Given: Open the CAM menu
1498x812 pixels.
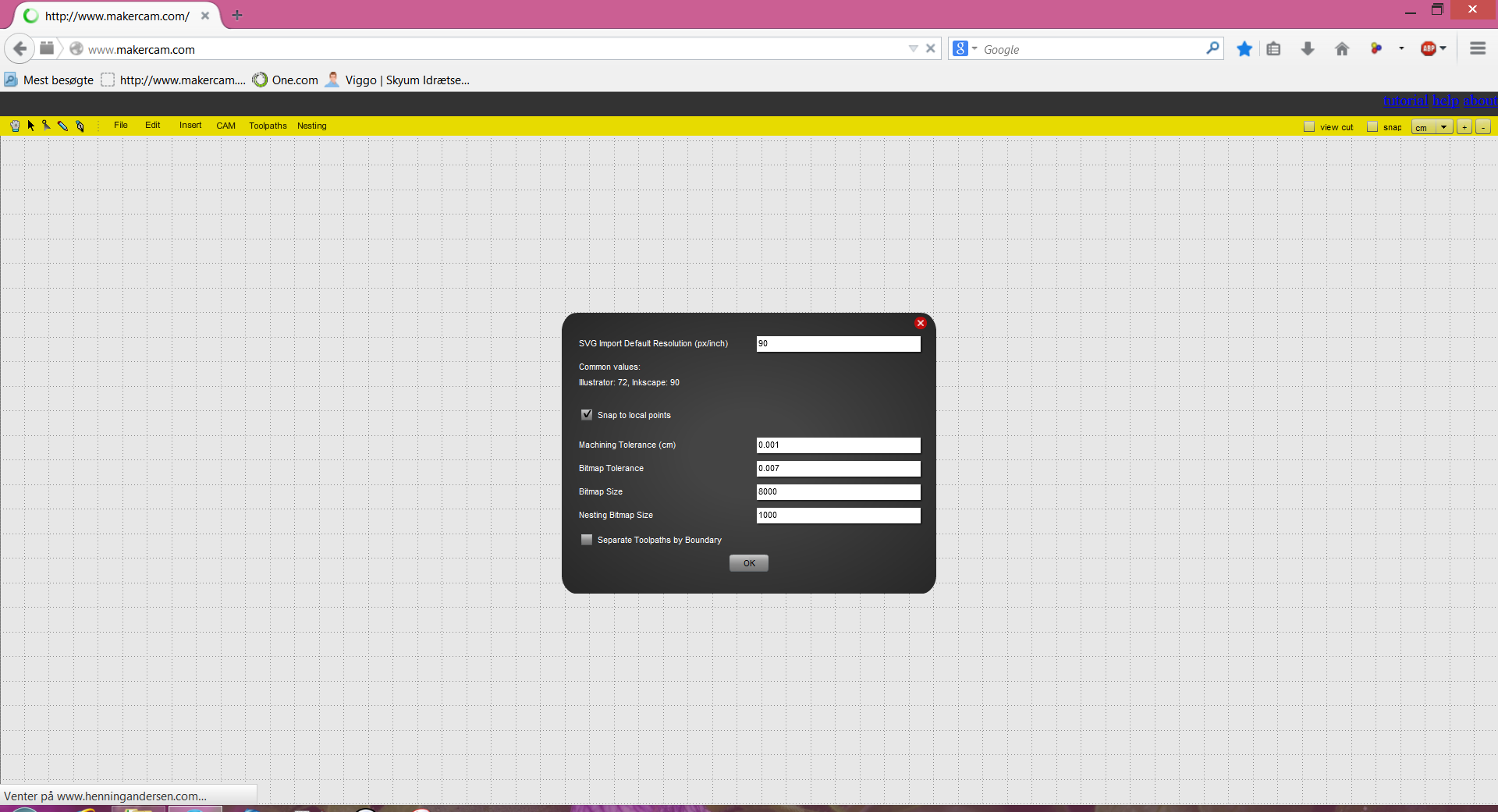Looking at the screenshot, I should 225,126.
